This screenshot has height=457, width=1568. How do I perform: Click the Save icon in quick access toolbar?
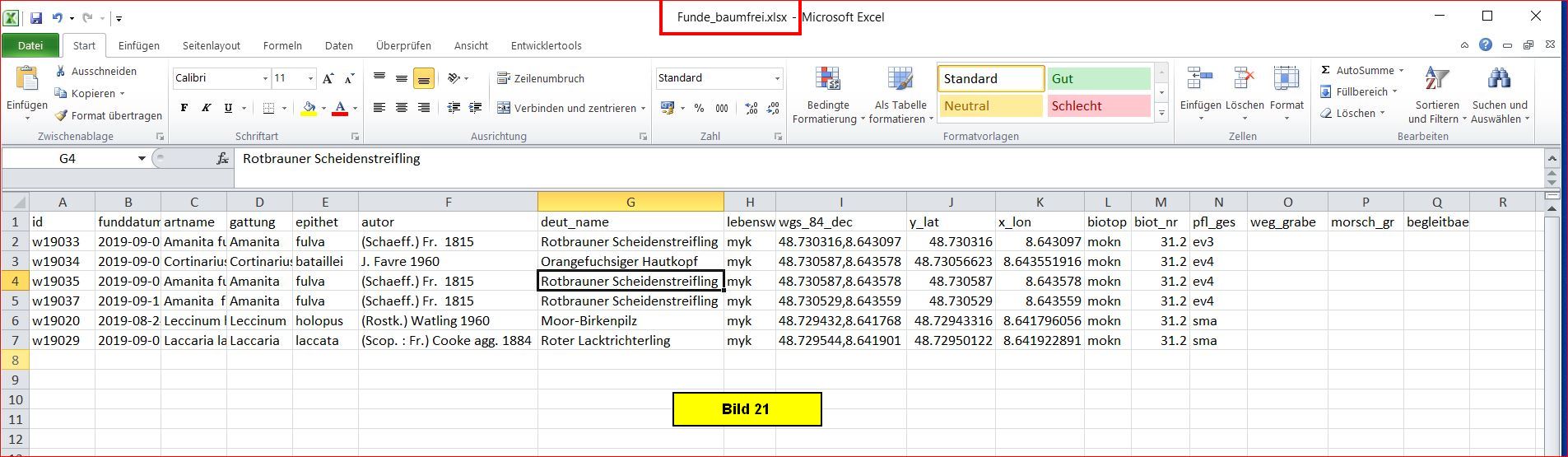[x=36, y=17]
